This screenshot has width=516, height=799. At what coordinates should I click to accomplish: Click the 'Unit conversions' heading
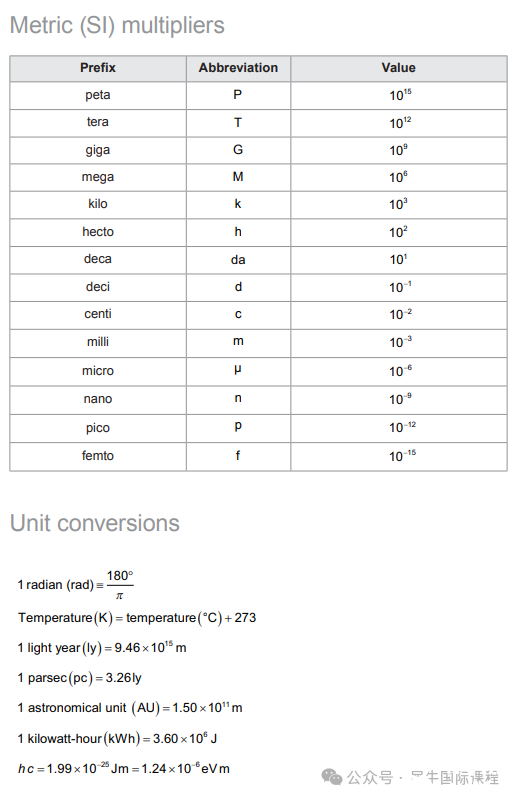tap(95, 523)
